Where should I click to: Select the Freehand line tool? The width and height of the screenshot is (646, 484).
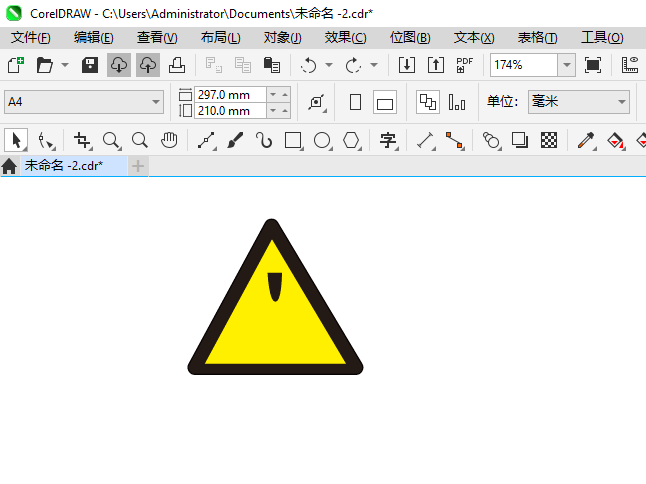pyautogui.click(x=206, y=140)
